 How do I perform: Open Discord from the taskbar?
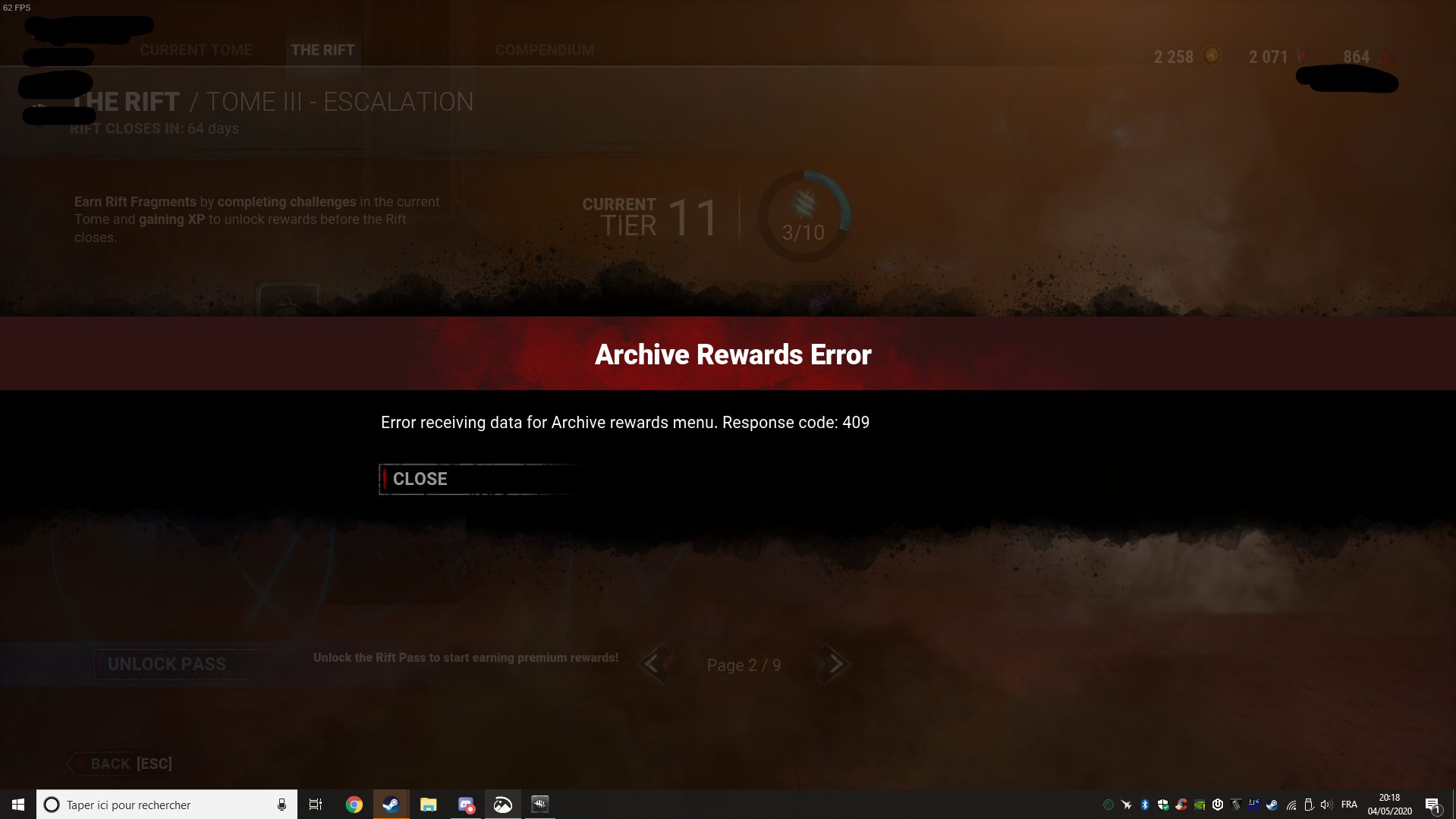(x=466, y=805)
